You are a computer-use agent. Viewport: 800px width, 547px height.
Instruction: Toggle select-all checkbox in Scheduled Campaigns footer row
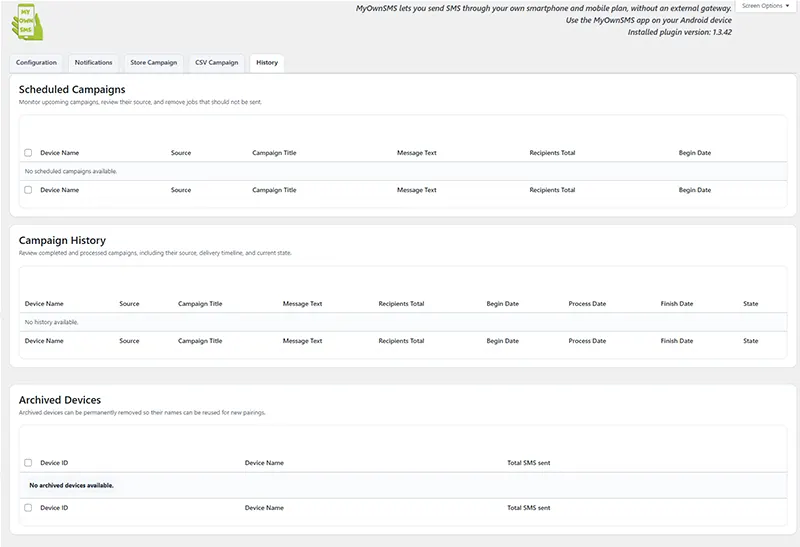point(28,190)
